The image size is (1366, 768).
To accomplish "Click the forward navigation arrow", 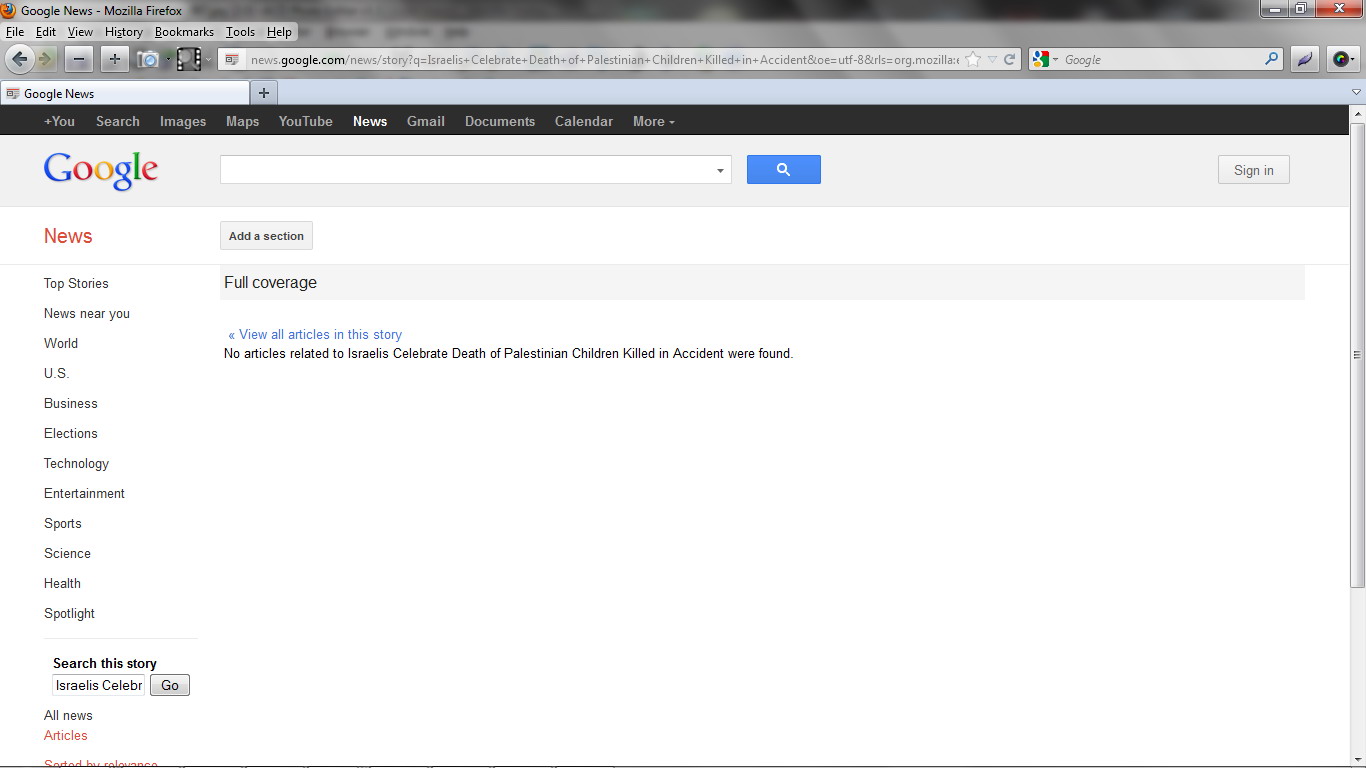I will pos(46,59).
